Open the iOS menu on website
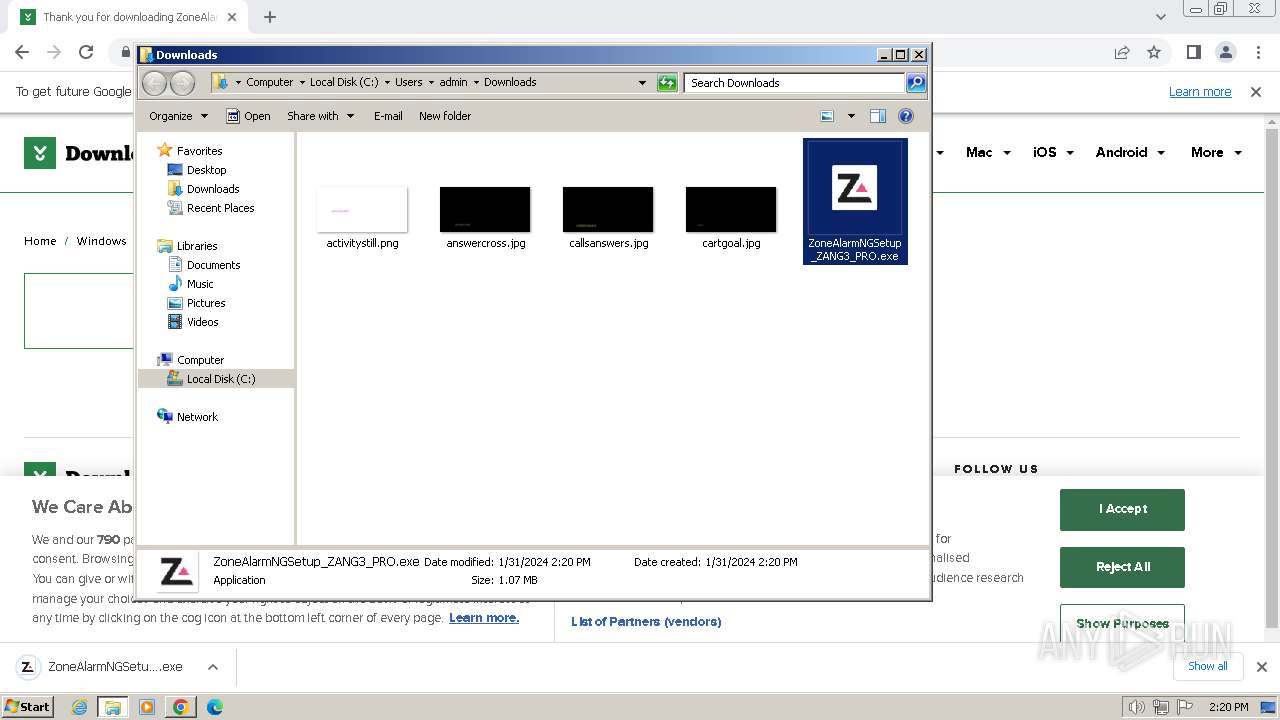 (x=1053, y=153)
